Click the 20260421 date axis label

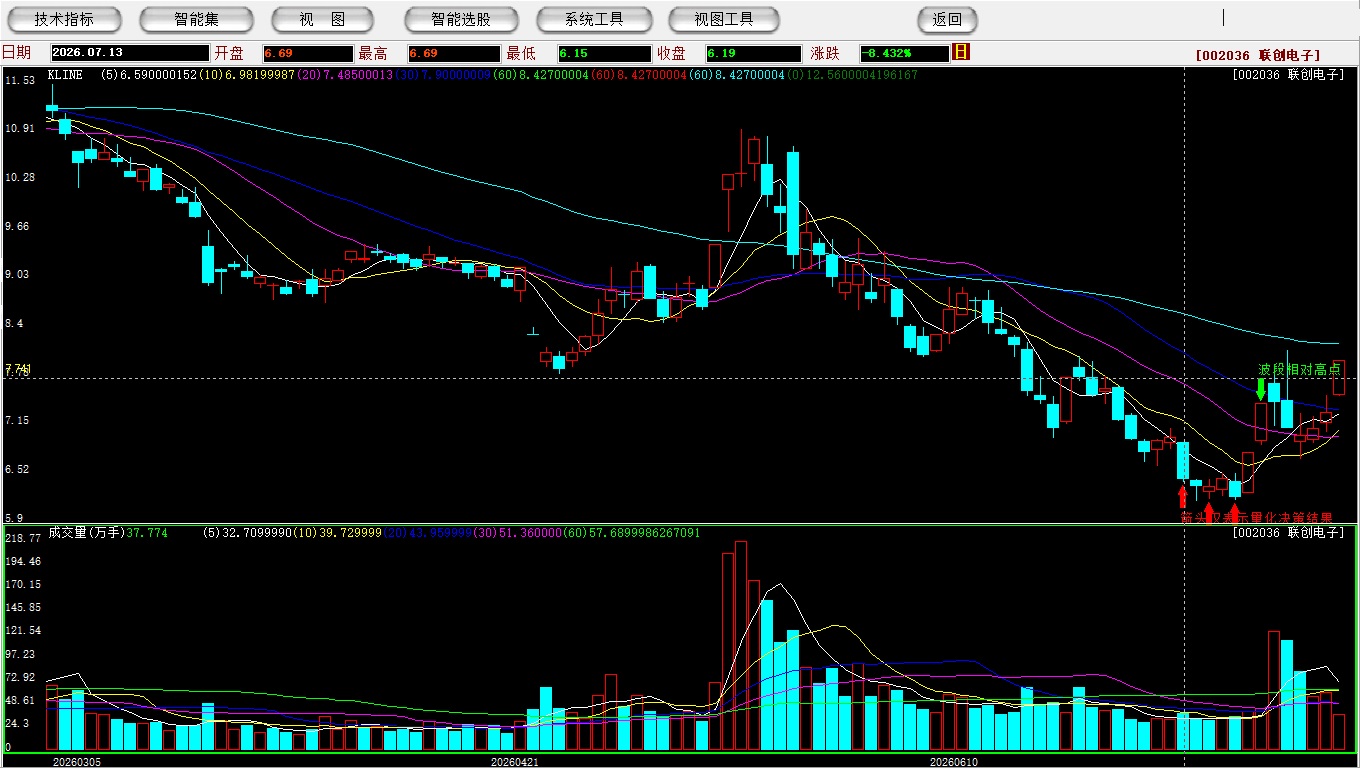coord(515,762)
